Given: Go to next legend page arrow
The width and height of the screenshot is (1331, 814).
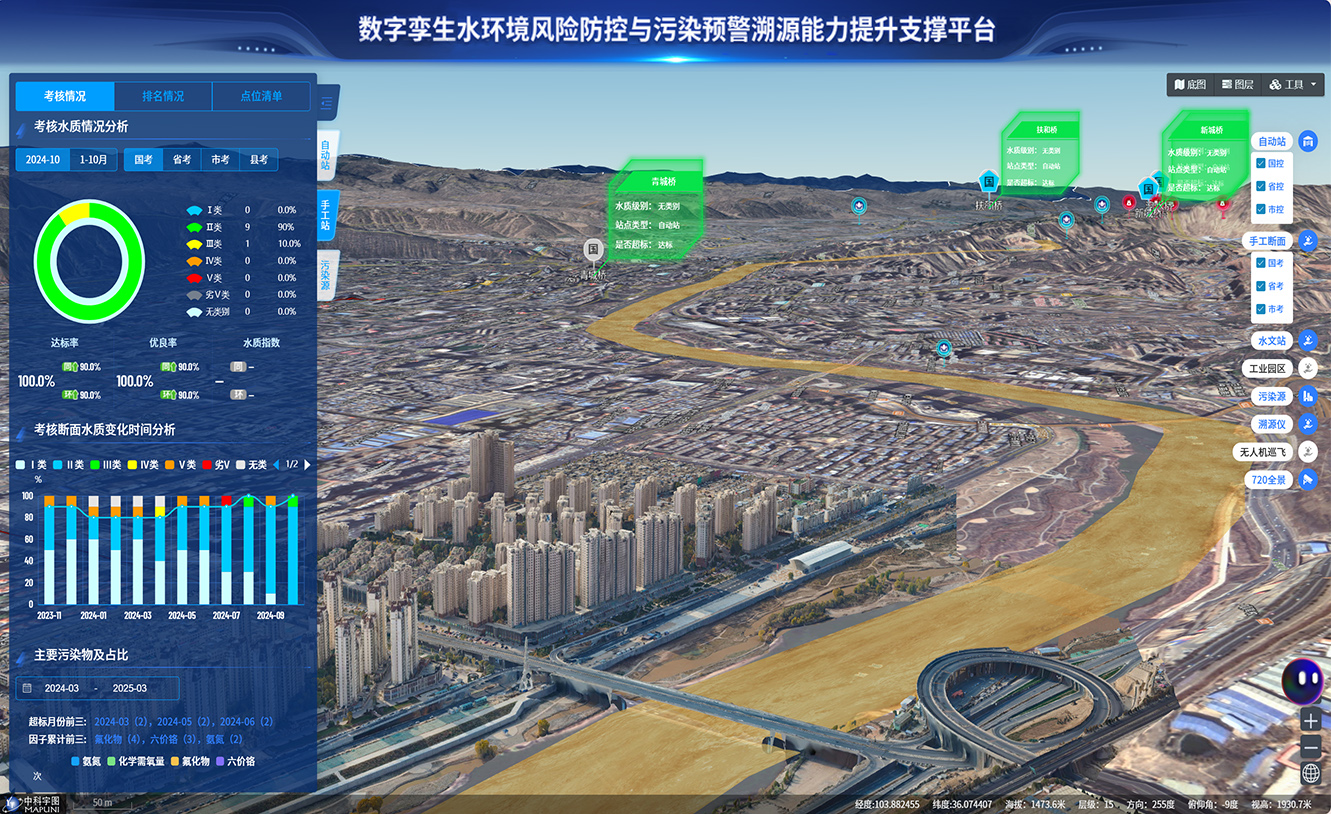Looking at the screenshot, I should (308, 465).
